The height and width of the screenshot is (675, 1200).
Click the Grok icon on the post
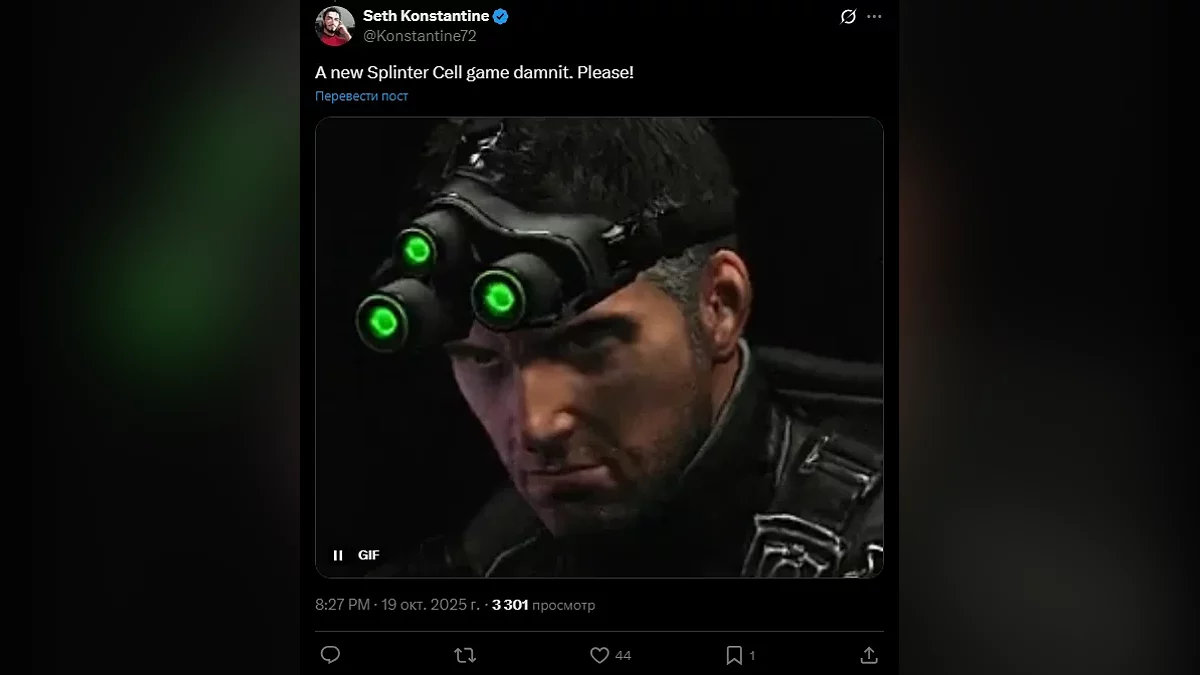848,17
